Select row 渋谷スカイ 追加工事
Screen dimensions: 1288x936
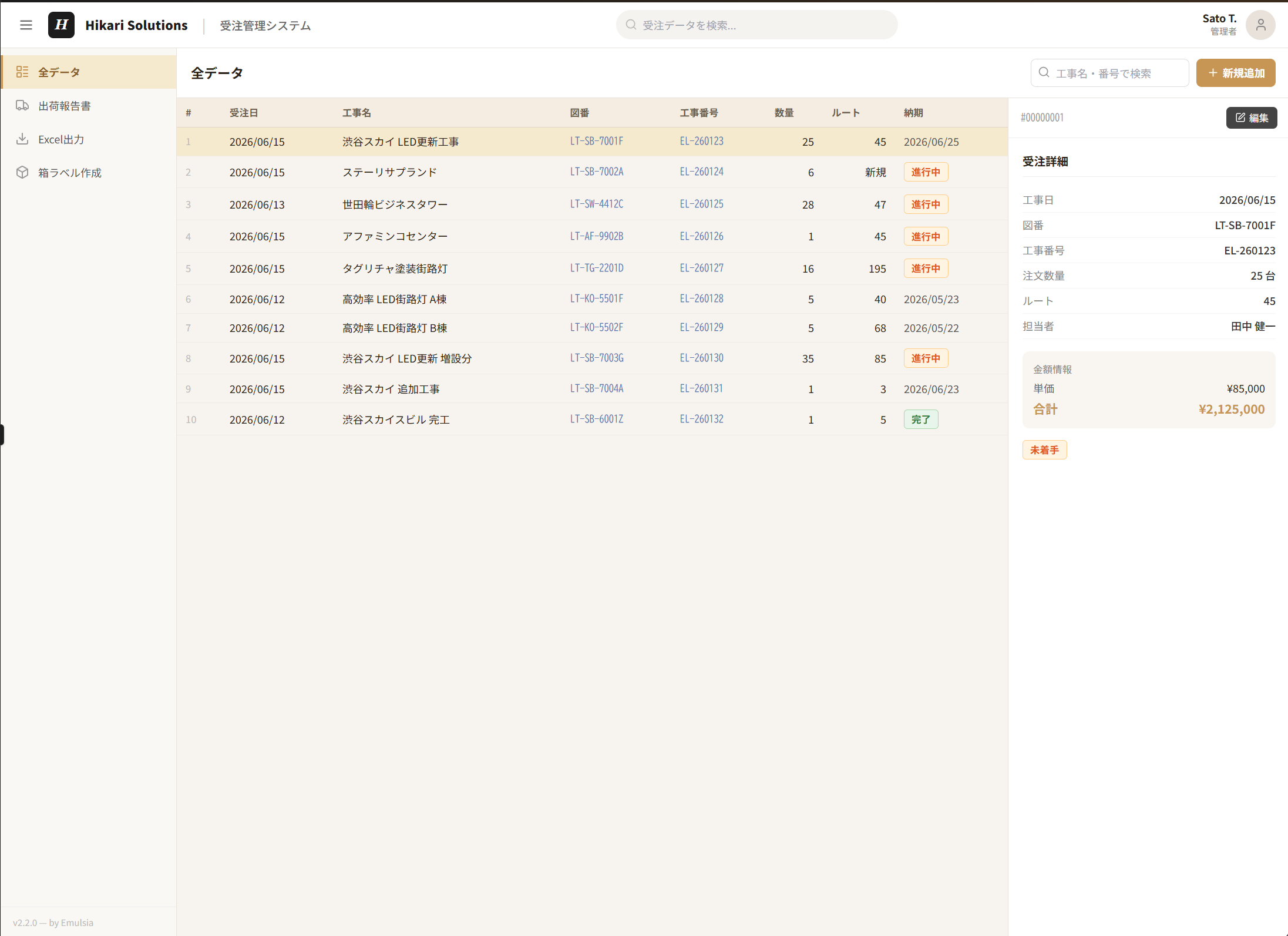[x=592, y=389]
